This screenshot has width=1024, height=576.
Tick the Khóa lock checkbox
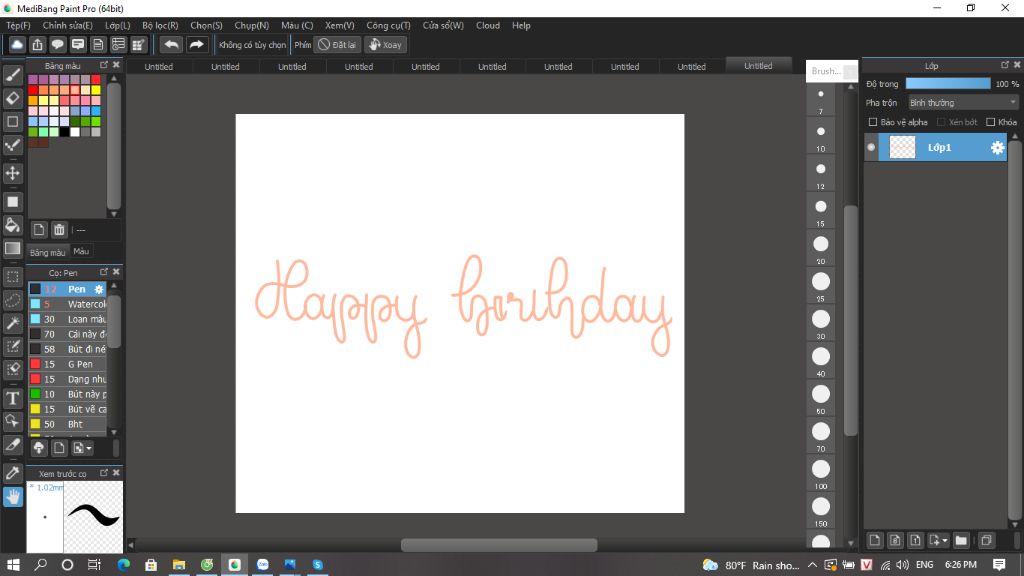[x=990, y=122]
